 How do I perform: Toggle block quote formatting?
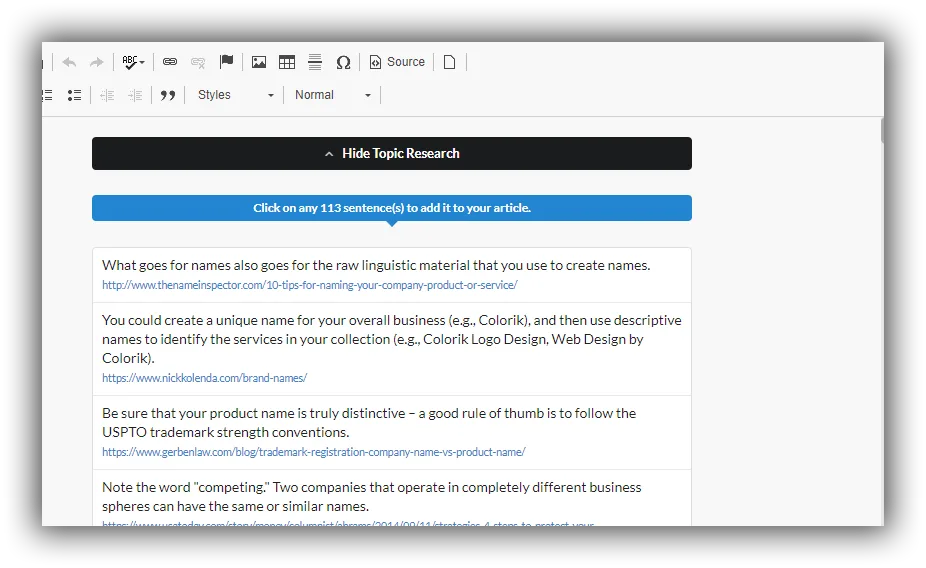click(168, 95)
